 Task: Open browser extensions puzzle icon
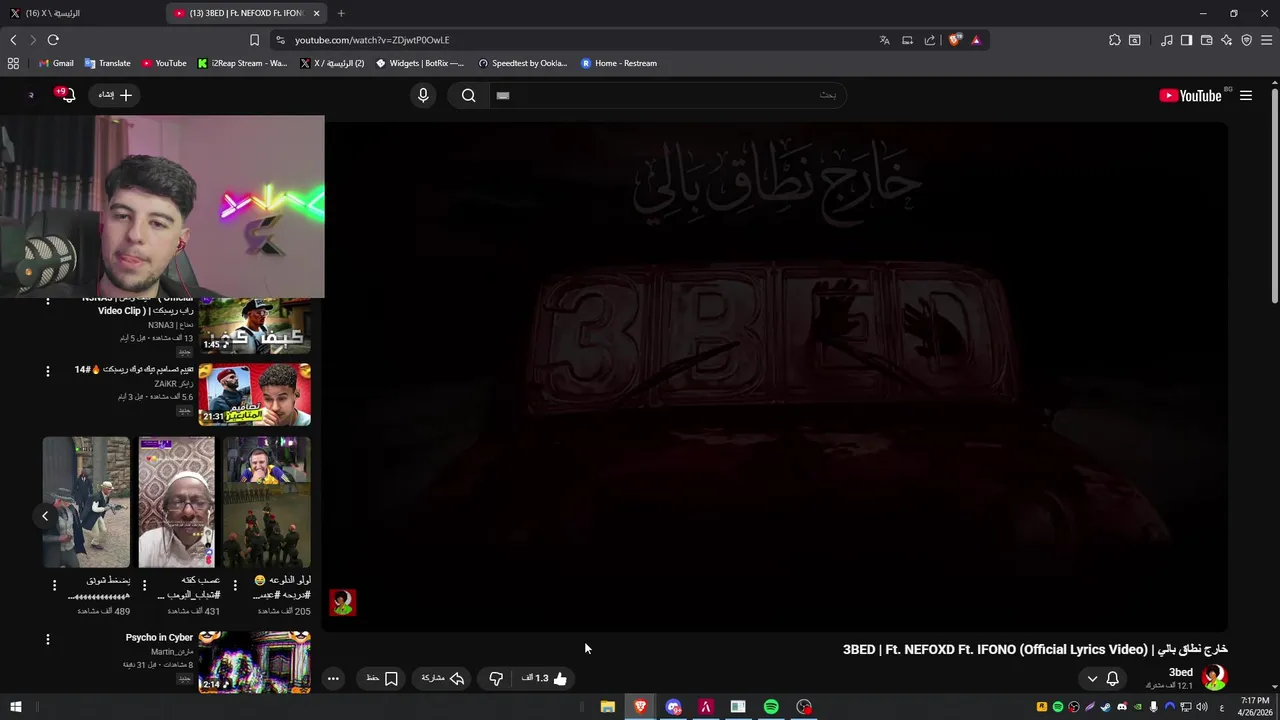[1114, 40]
